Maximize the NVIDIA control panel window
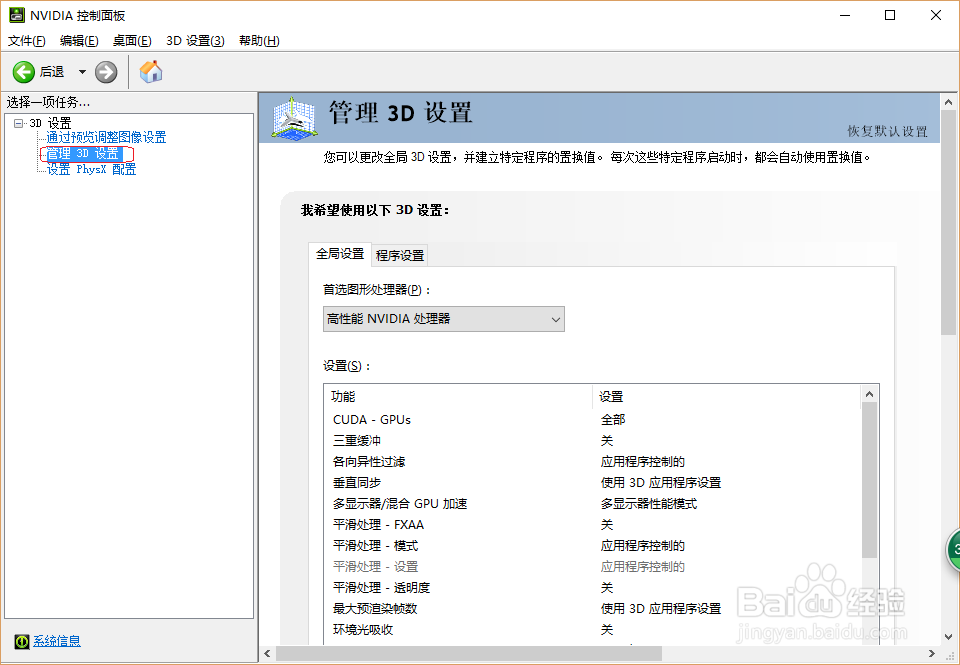The image size is (960, 665). 890,15
